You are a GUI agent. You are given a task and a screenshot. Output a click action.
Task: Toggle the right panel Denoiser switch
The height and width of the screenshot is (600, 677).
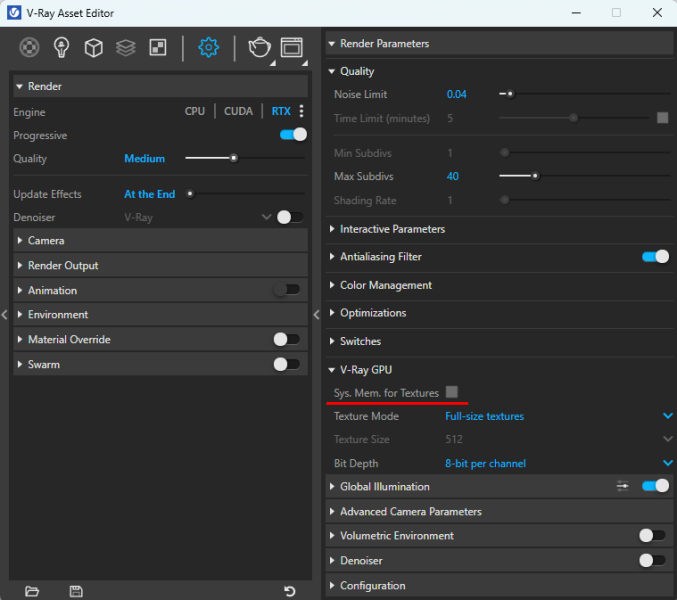coord(652,560)
